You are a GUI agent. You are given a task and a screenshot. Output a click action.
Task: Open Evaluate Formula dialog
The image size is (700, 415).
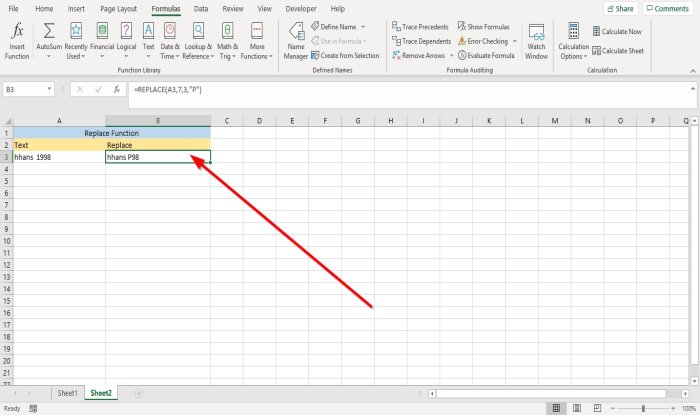(x=486, y=55)
